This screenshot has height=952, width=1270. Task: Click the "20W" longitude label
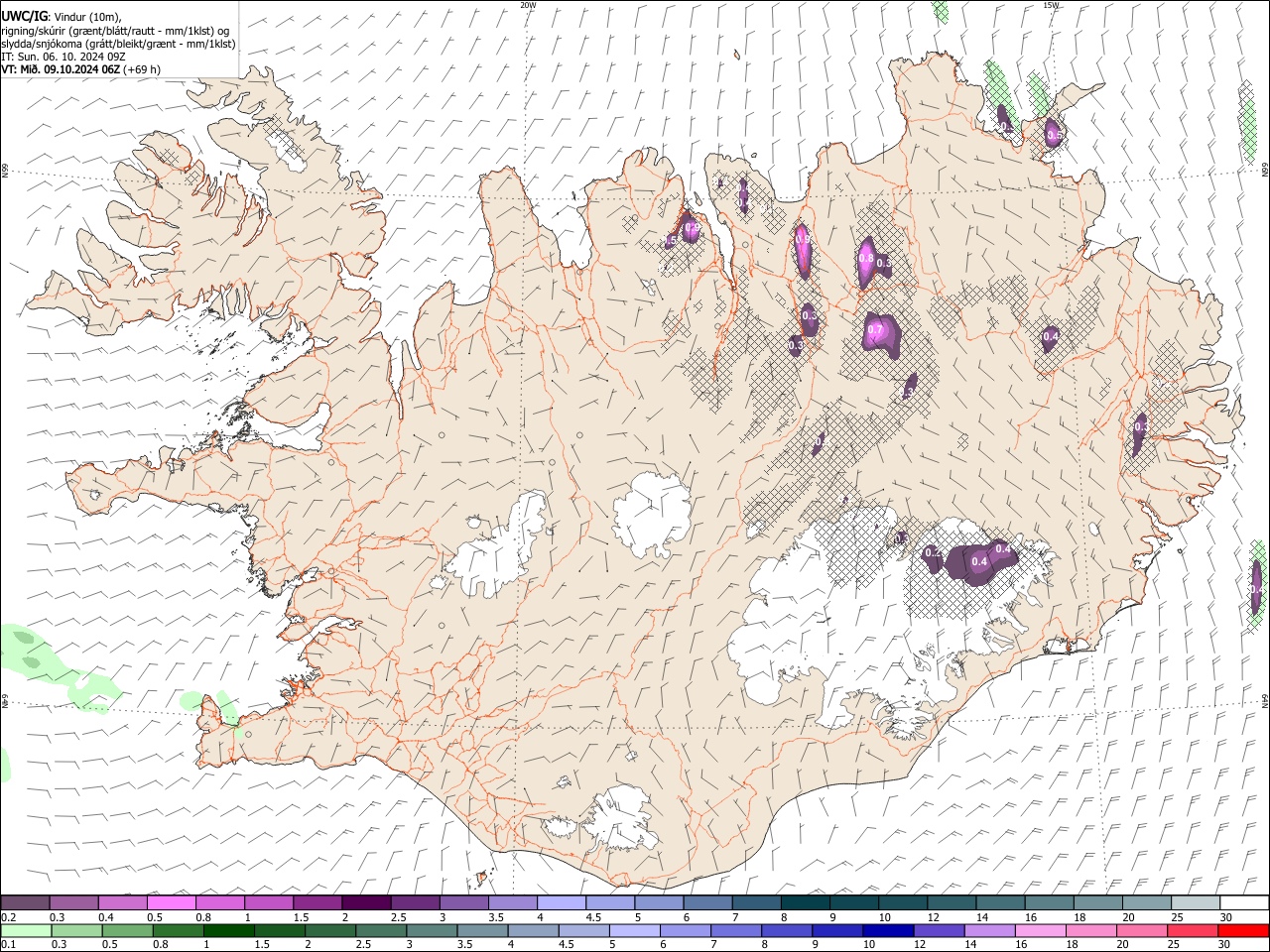pyautogui.click(x=528, y=5)
